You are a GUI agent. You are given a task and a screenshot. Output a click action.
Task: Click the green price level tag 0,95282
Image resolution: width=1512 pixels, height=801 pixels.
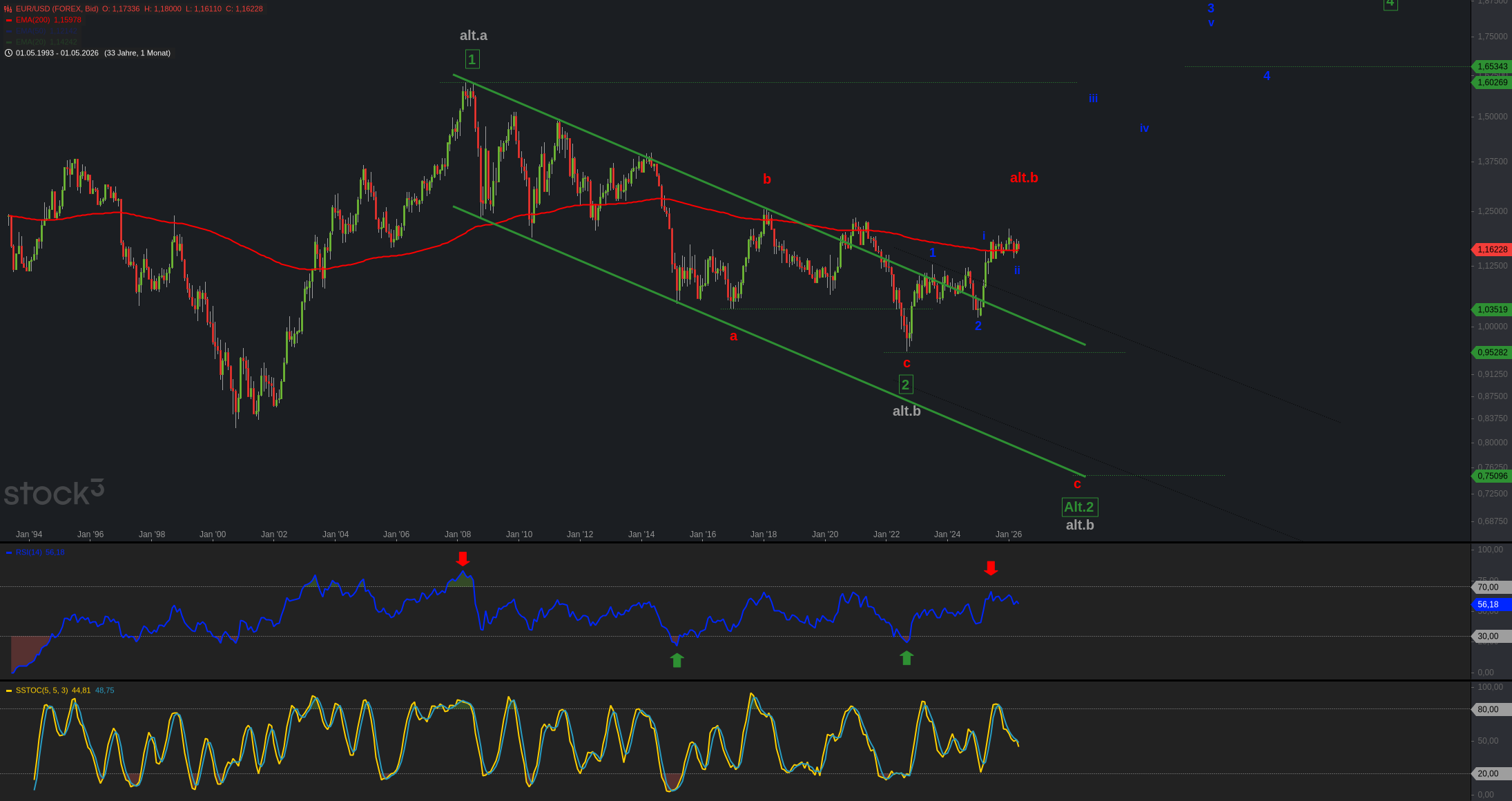coord(1492,353)
